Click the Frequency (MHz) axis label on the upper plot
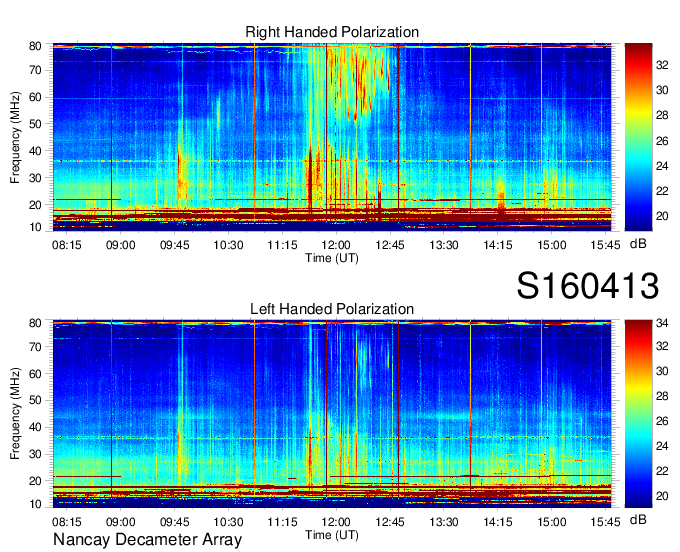This screenshot has height=552, width=680. coord(15,137)
